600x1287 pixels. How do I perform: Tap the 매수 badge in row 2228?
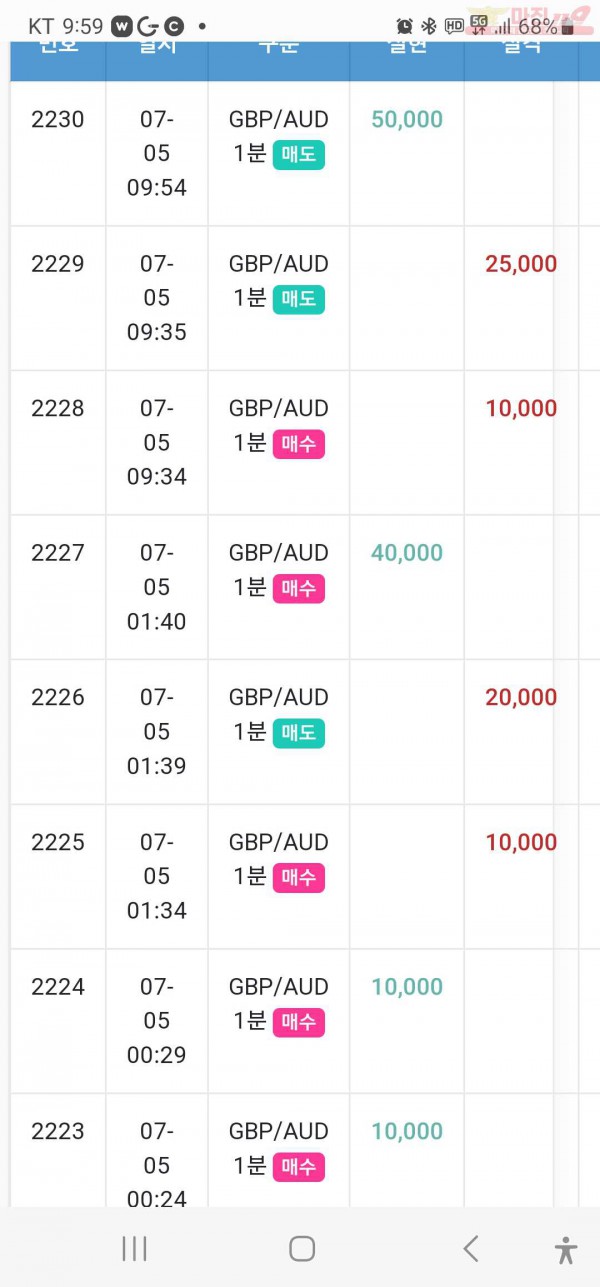[298, 444]
